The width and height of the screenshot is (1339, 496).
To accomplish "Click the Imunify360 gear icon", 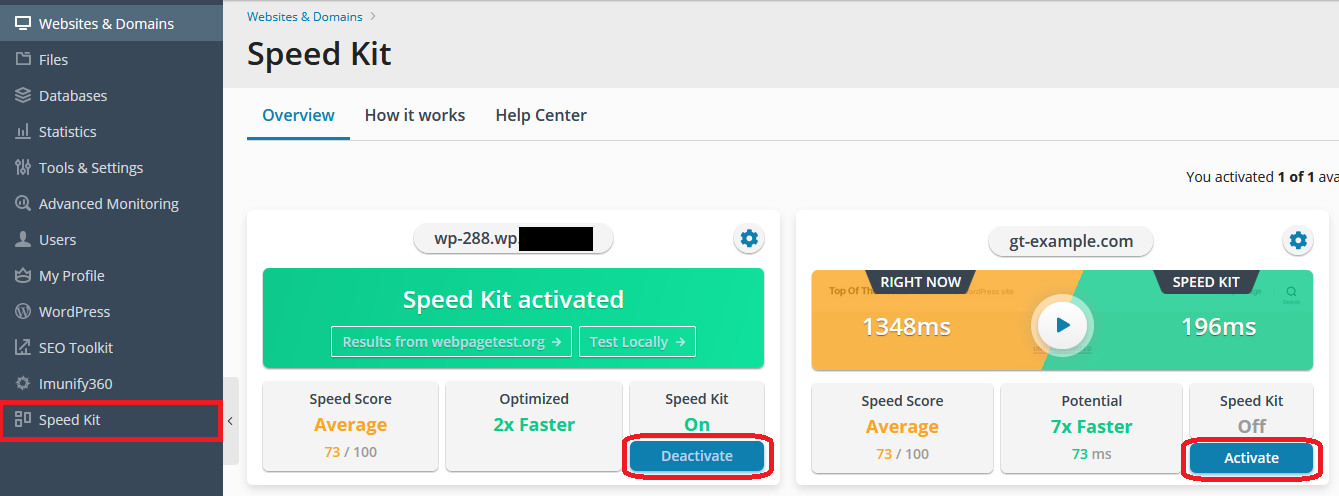I will click(x=23, y=383).
